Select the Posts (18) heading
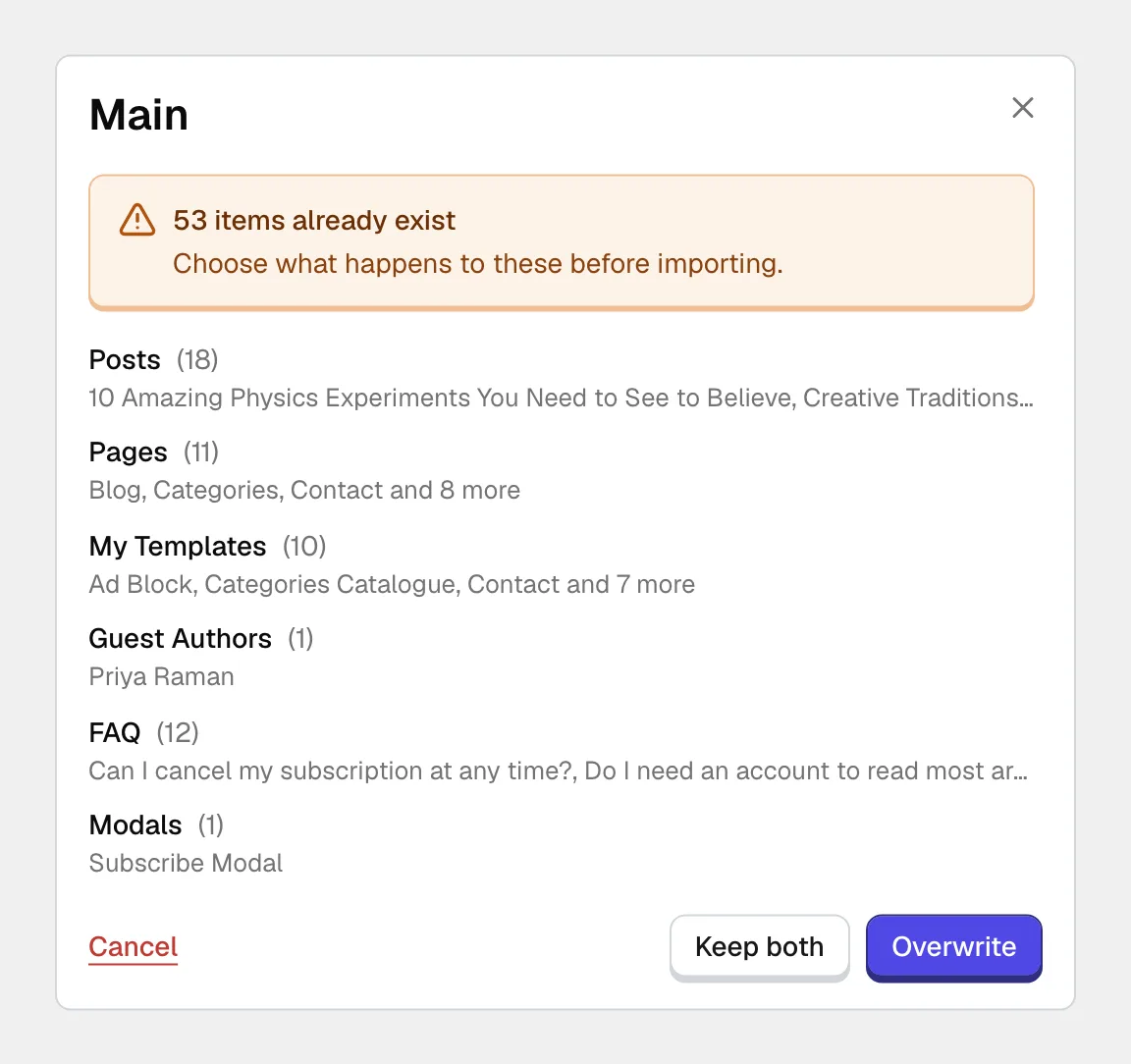1131x1064 pixels. [153, 359]
